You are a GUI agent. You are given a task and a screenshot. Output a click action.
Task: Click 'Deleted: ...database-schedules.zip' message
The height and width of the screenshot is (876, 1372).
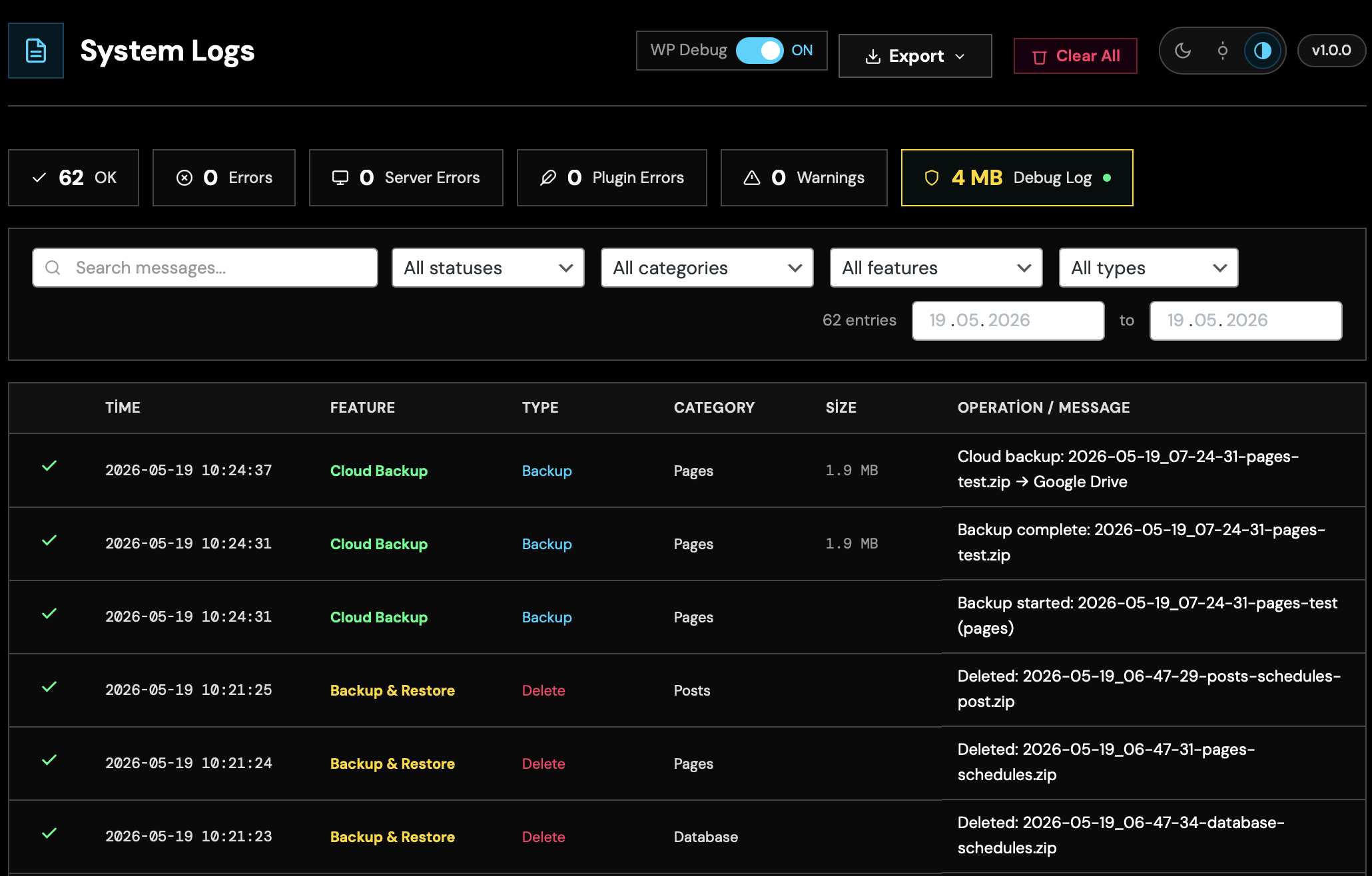(1122, 835)
